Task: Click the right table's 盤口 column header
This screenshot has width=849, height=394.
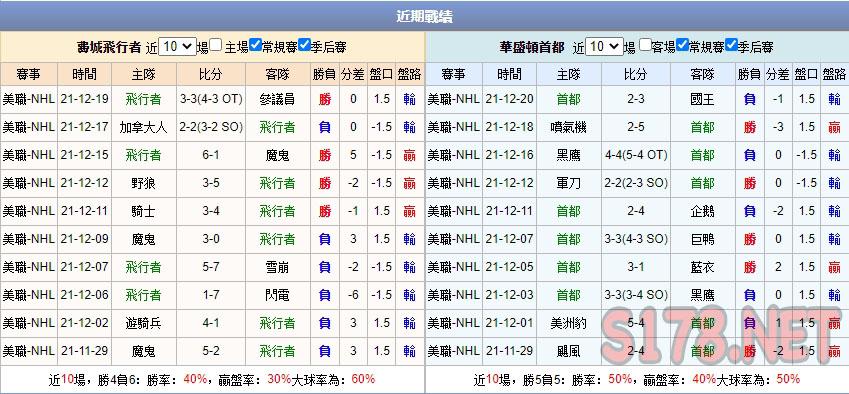Action: (x=806, y=74)
